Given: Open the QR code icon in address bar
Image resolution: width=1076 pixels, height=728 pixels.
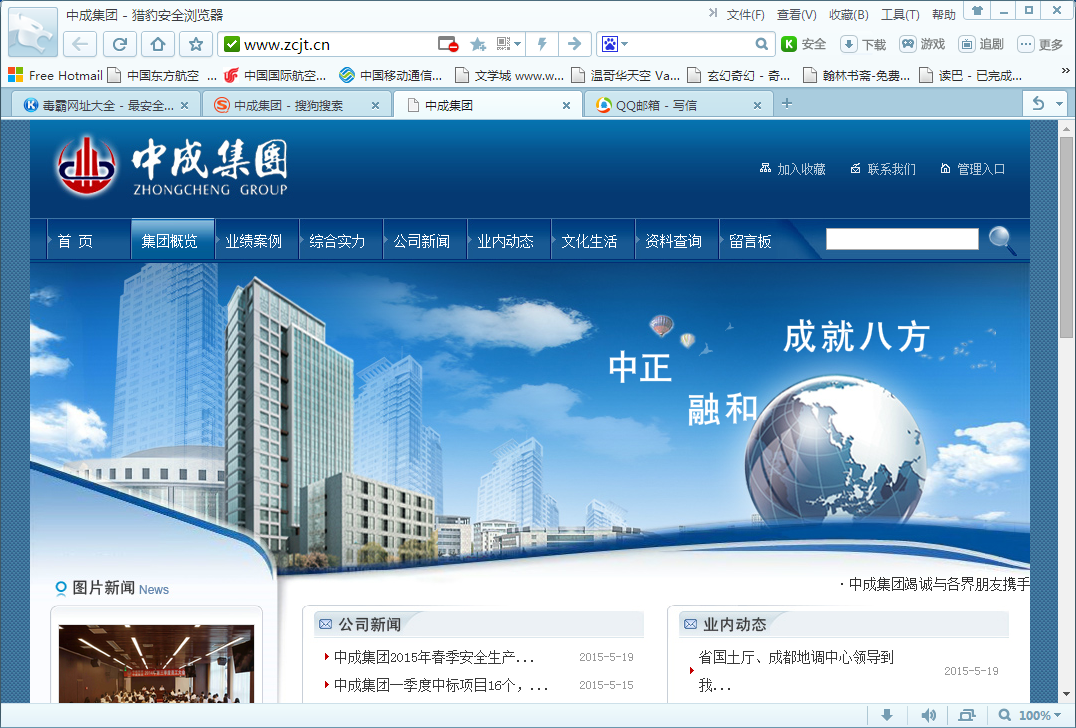Looking at the screenshot, I should pos(505,44).
